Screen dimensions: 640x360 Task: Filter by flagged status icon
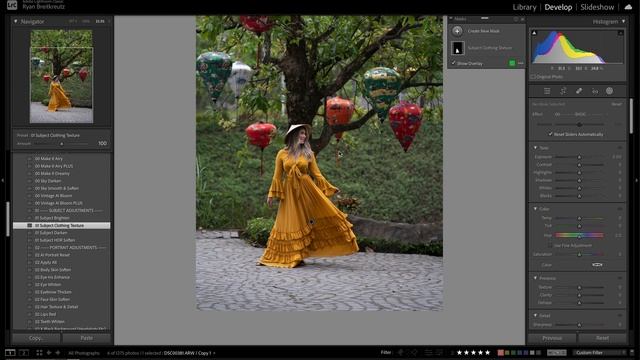click(401, 353)
